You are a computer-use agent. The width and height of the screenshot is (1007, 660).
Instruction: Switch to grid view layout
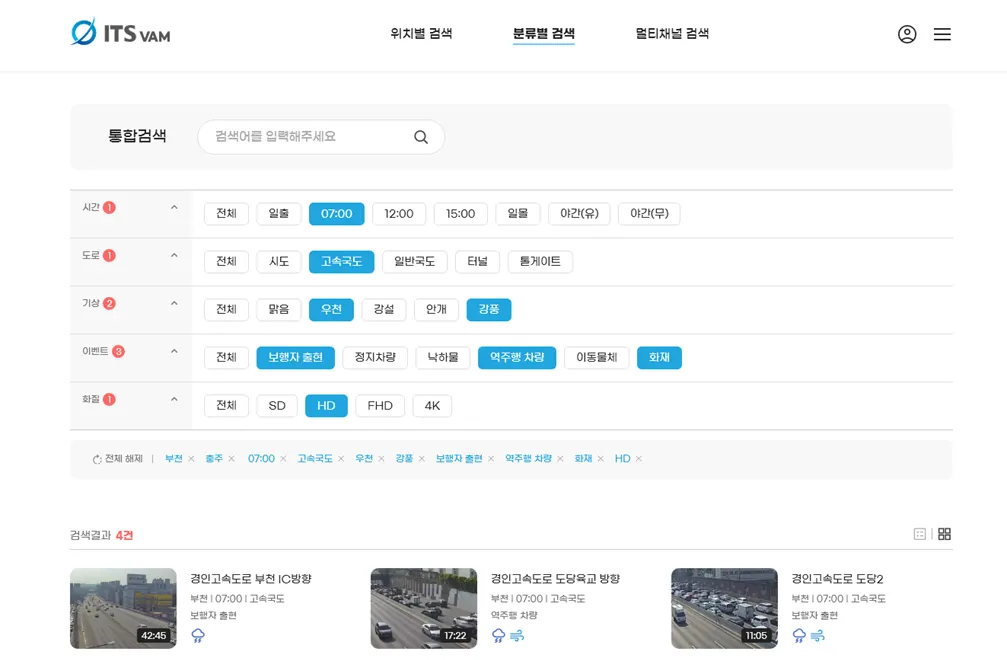click(944, 534)
